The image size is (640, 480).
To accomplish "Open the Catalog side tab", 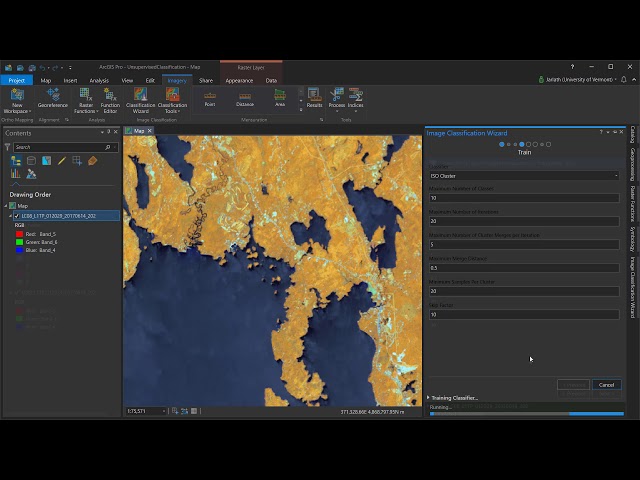I will click(632, 135).
